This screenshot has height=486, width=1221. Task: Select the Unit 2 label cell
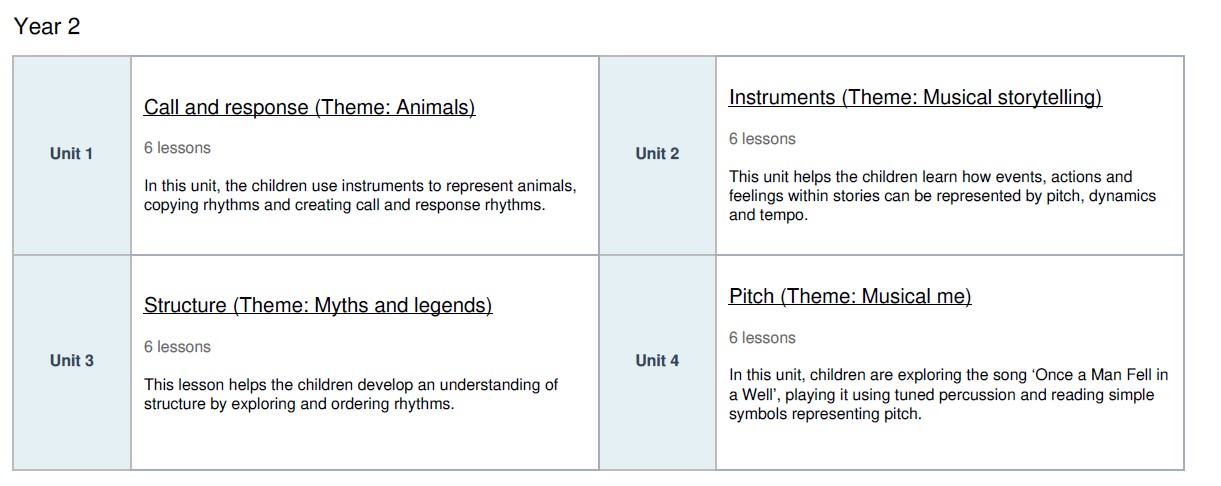coord(657,154)
